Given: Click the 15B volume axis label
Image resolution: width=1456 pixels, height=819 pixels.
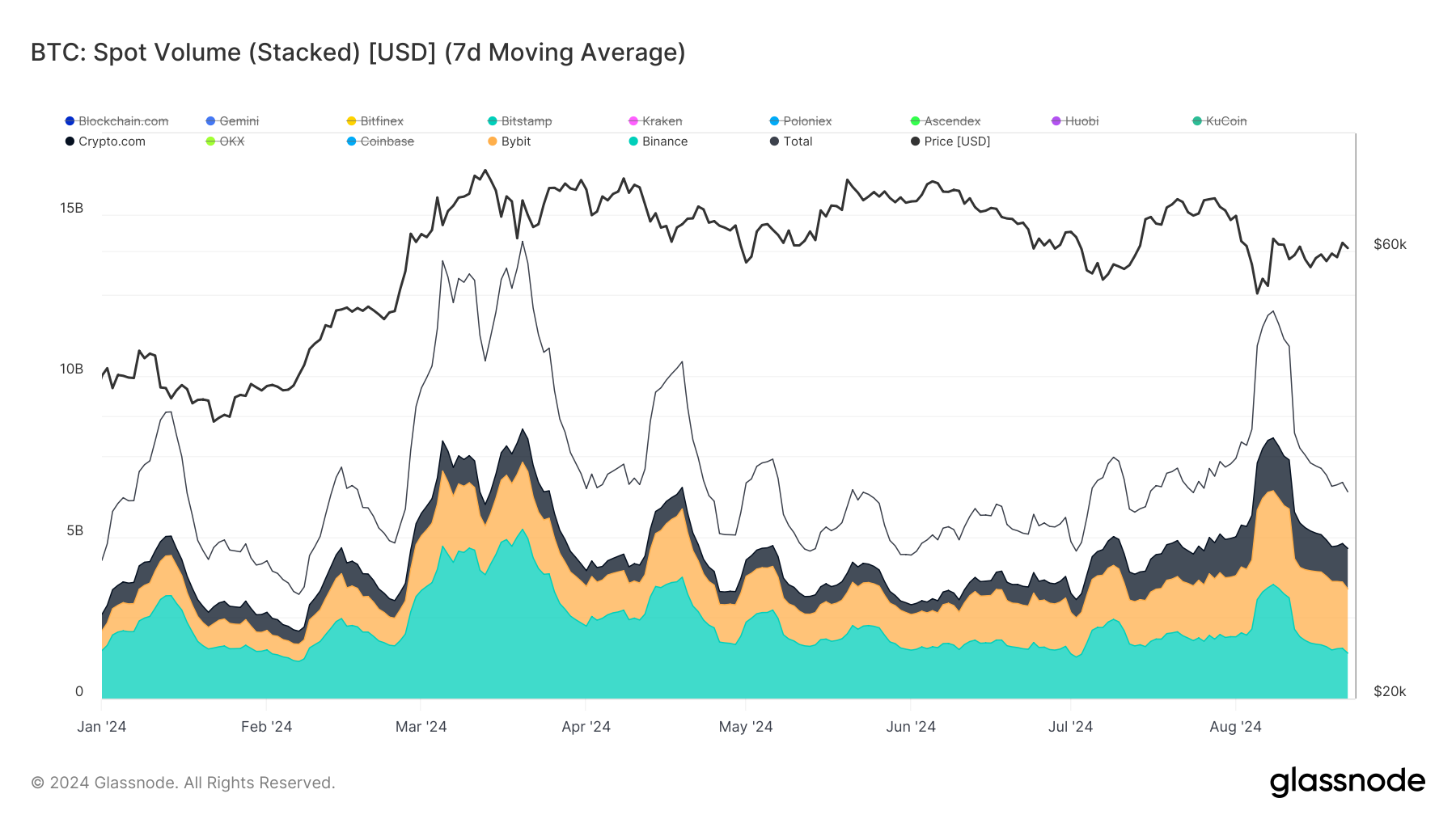Looking at the screenshot, I should coord(71,209).
